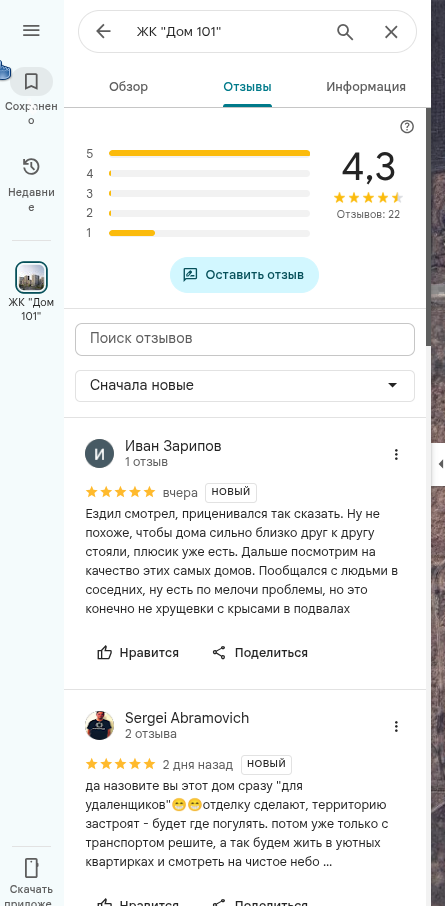Open more options for Sergei Abramovich's review
Viewport: 445px width, 906px height.
[396, 726]
